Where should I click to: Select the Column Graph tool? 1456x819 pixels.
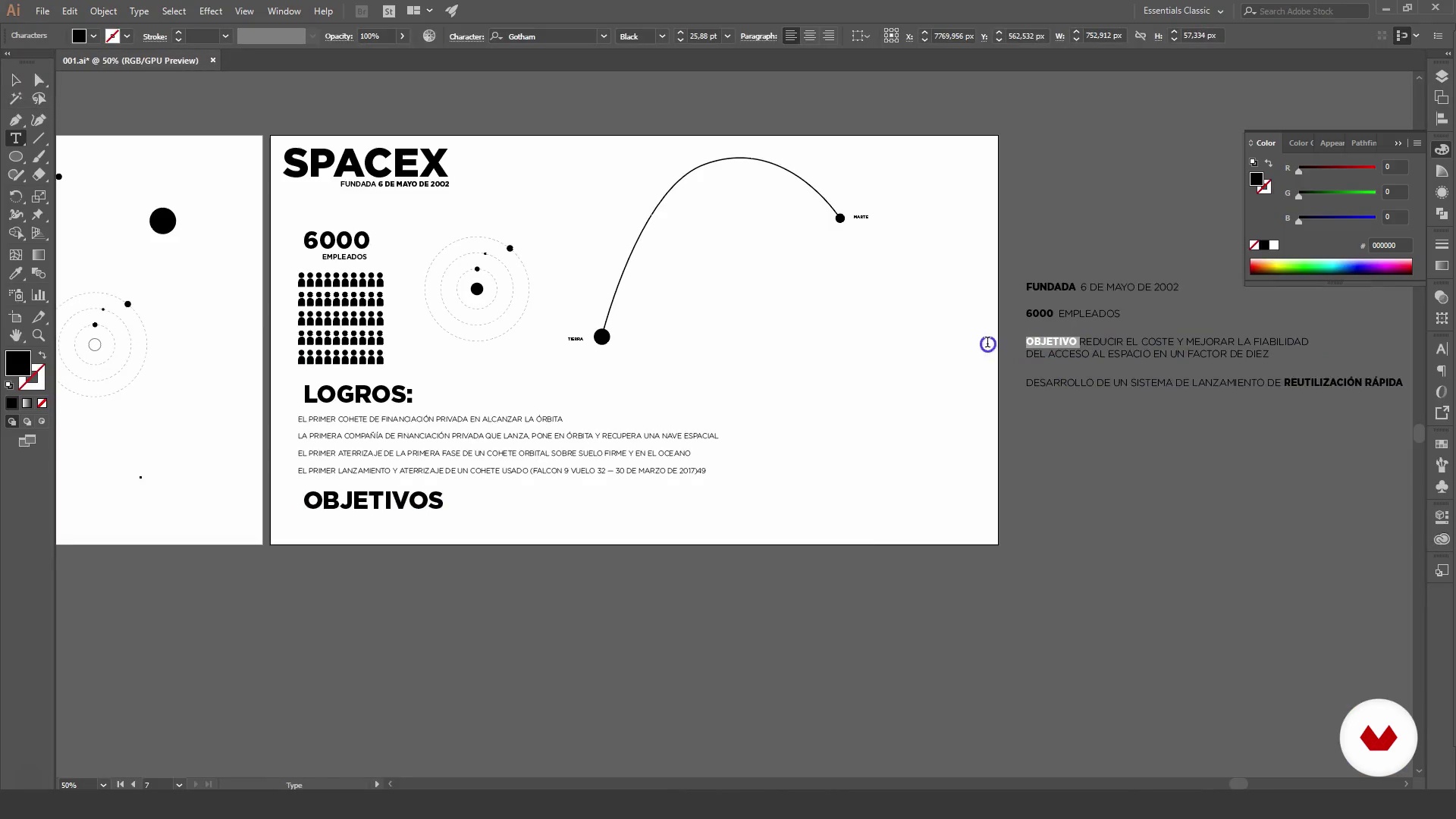[39, 296]
